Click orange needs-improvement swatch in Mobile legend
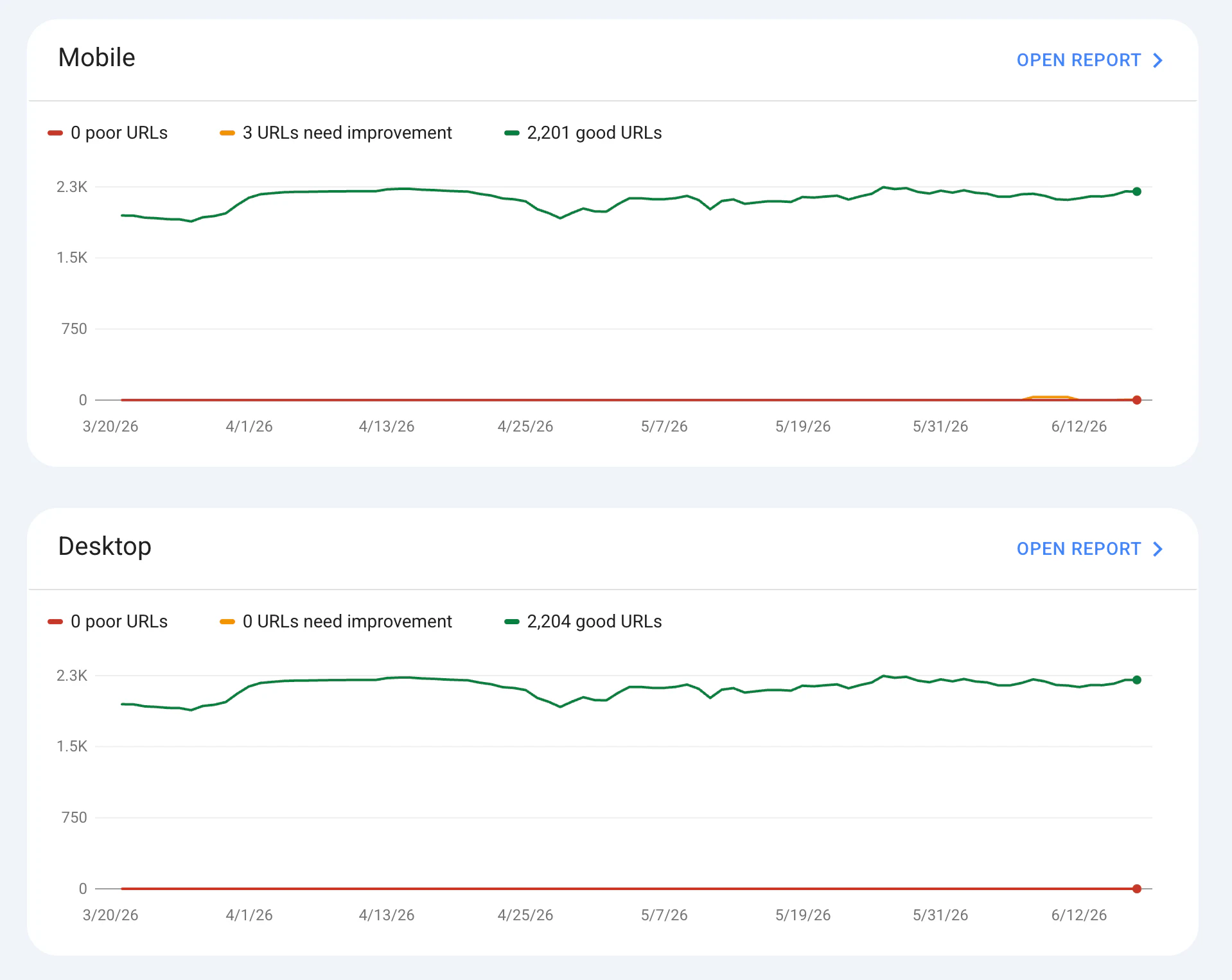The width and height of the screenshot is (1232, 980). coord(227,133)
